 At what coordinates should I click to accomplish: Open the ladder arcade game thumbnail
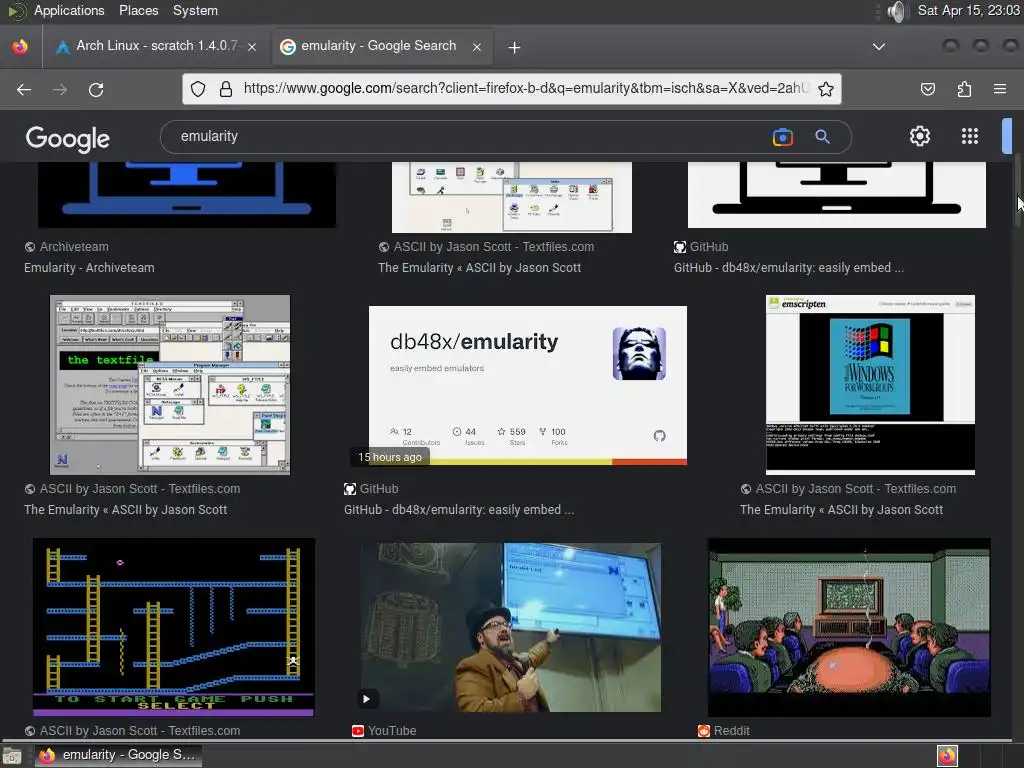[174, 627]
